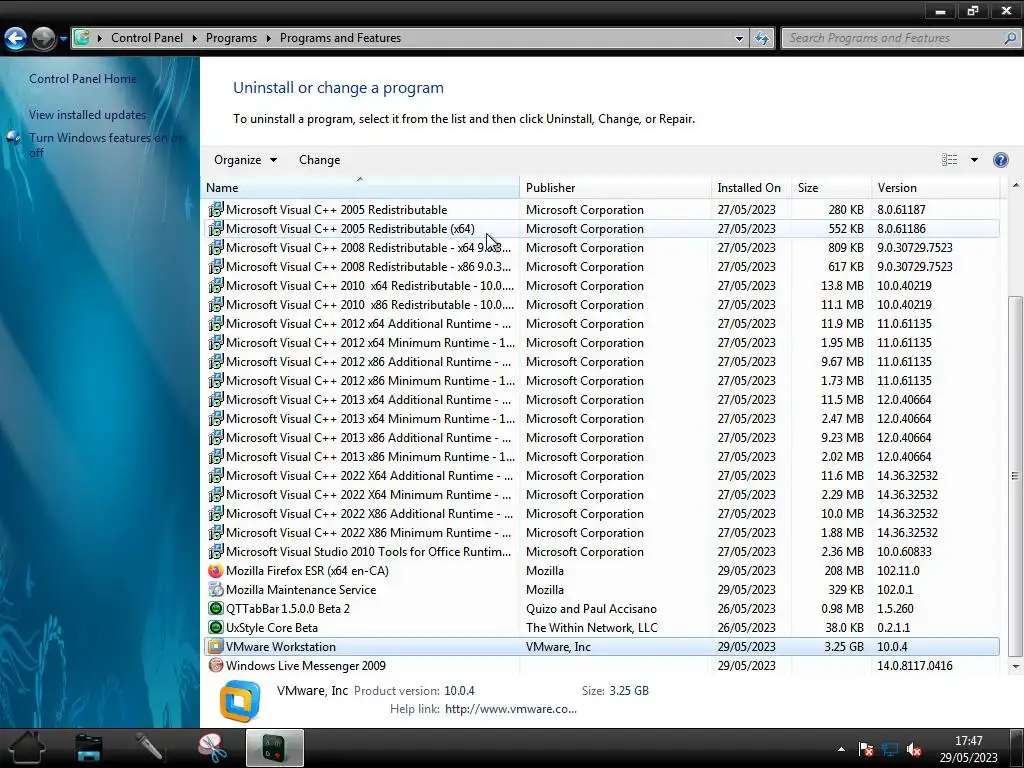
Task: Click the Refresh button beside address bar
Action: (762, 39)
